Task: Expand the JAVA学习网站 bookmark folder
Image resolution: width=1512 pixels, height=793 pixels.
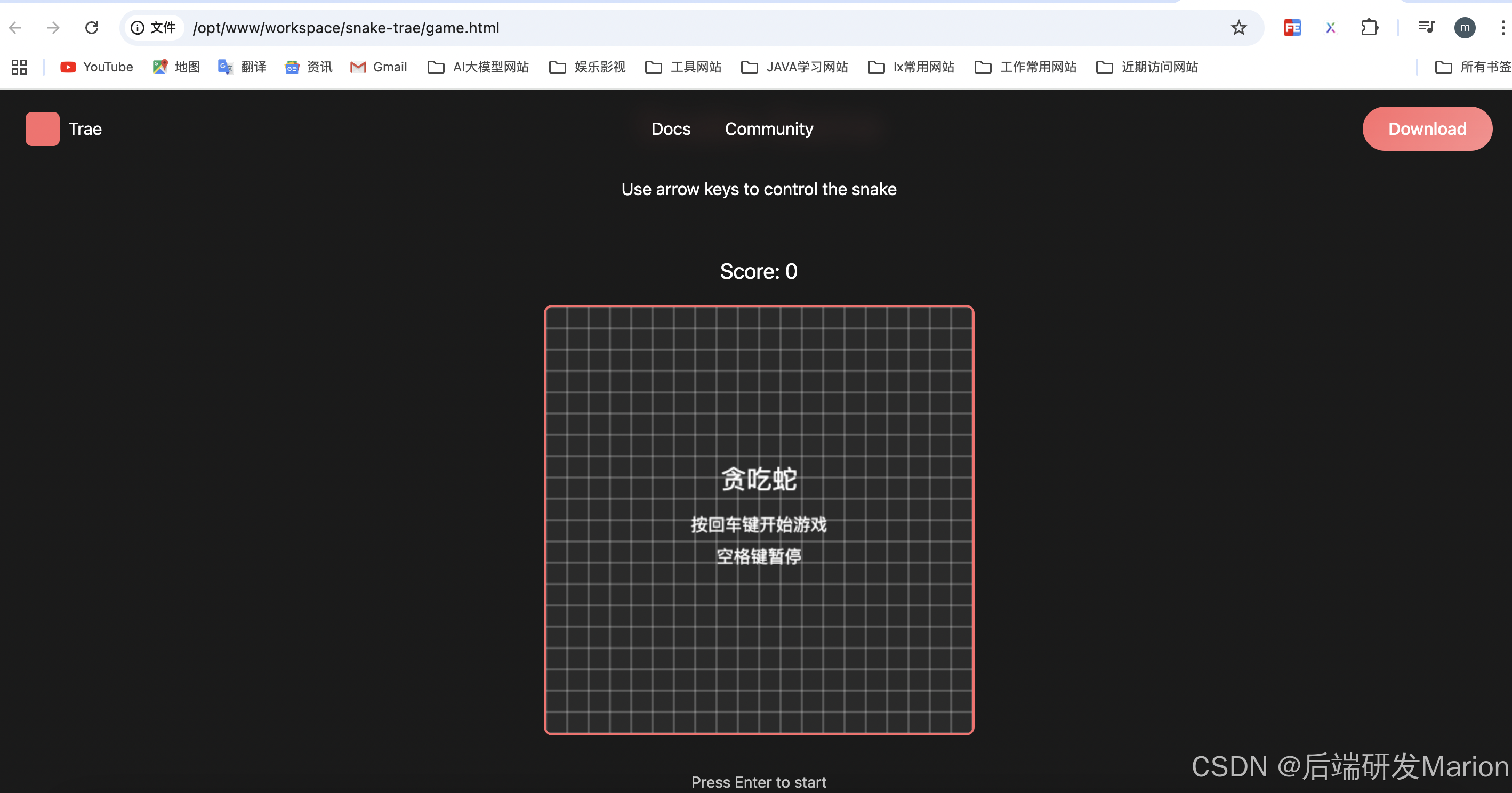Action: [795, 67]
